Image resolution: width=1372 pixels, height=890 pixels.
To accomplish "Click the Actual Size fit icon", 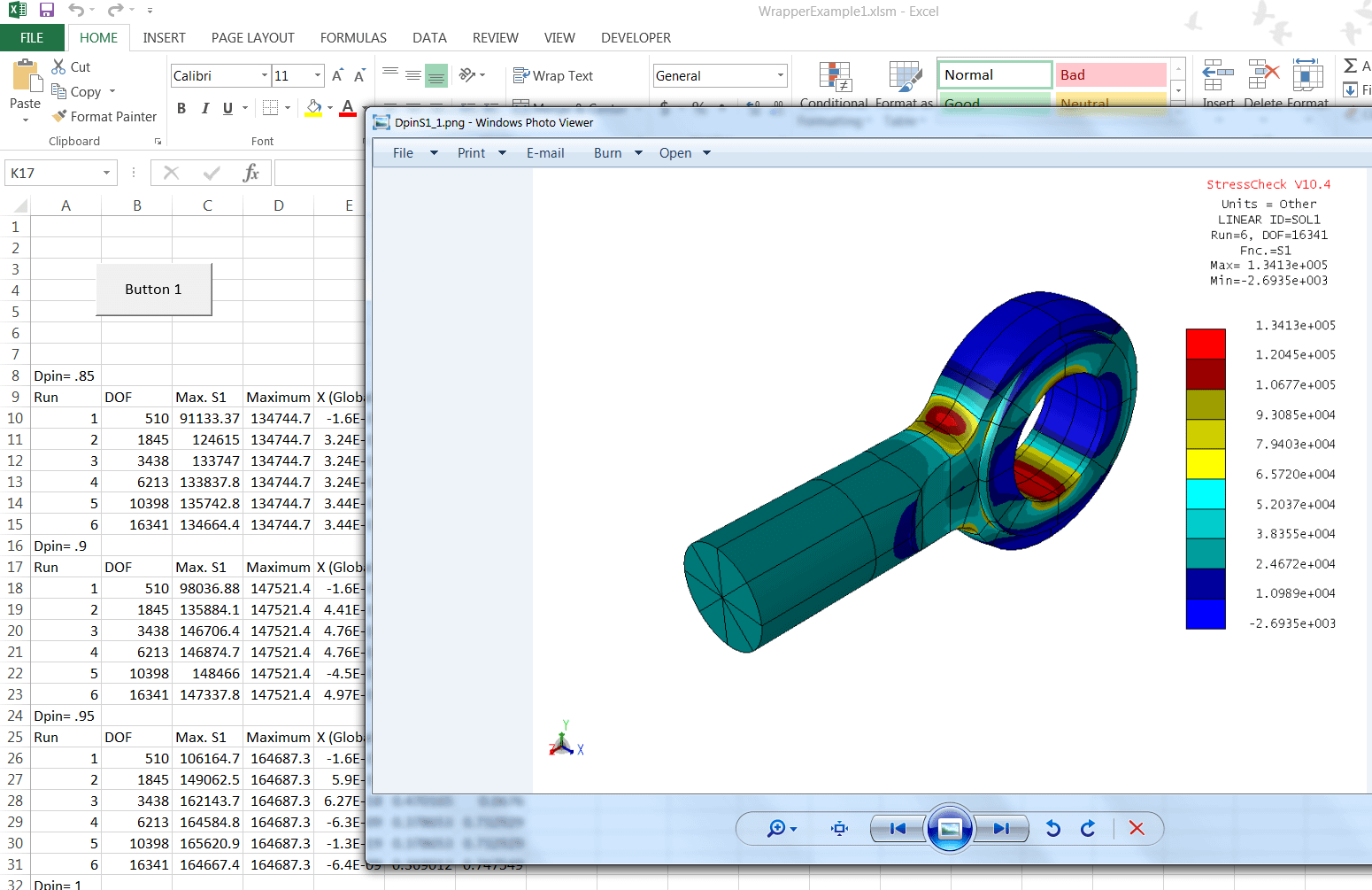I will click(839, 829).
